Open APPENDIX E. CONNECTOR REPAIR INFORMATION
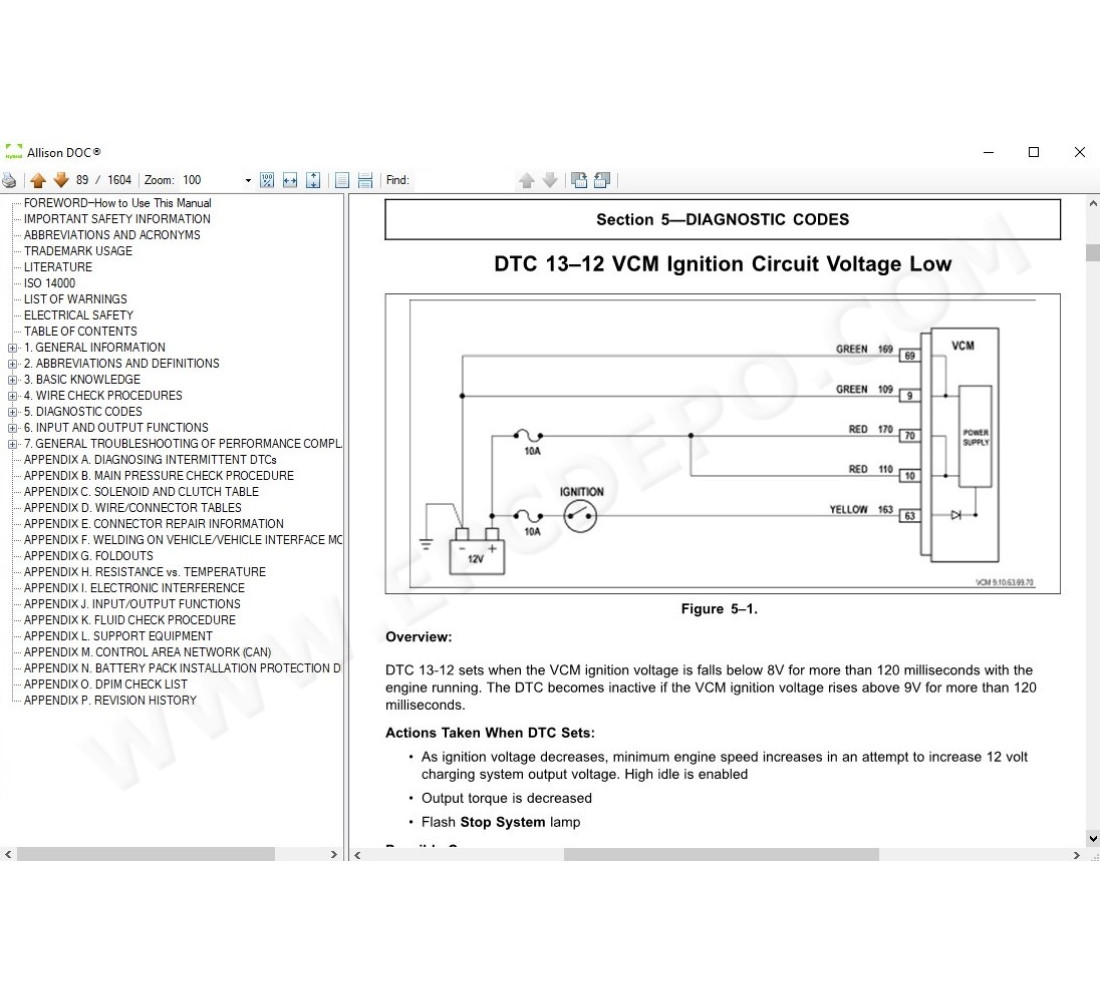The image size is (1100, 1000). pyautogui.click(x=154, y=524)
